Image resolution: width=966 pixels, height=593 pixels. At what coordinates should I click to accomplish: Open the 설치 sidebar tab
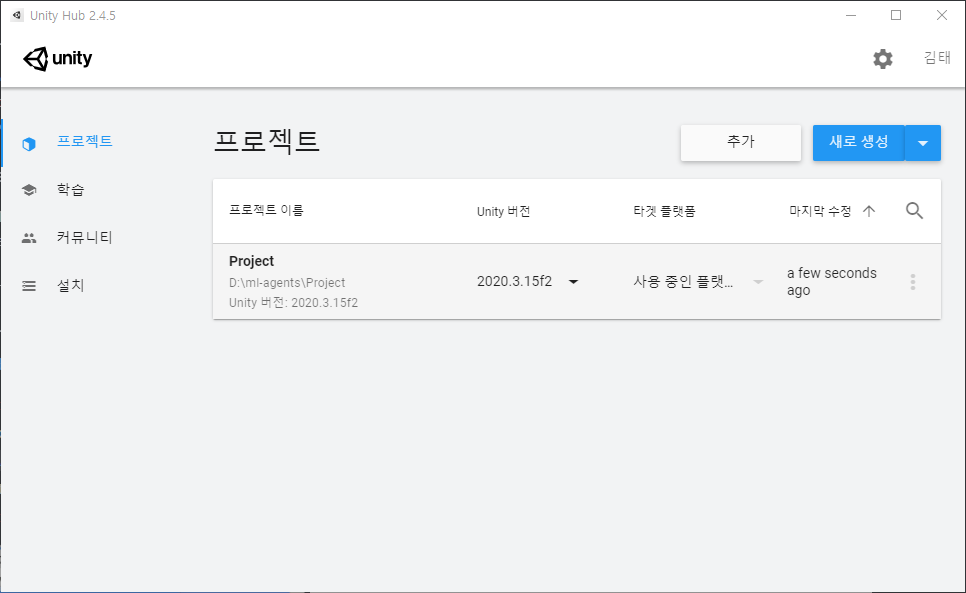click(x=70, y=285)
